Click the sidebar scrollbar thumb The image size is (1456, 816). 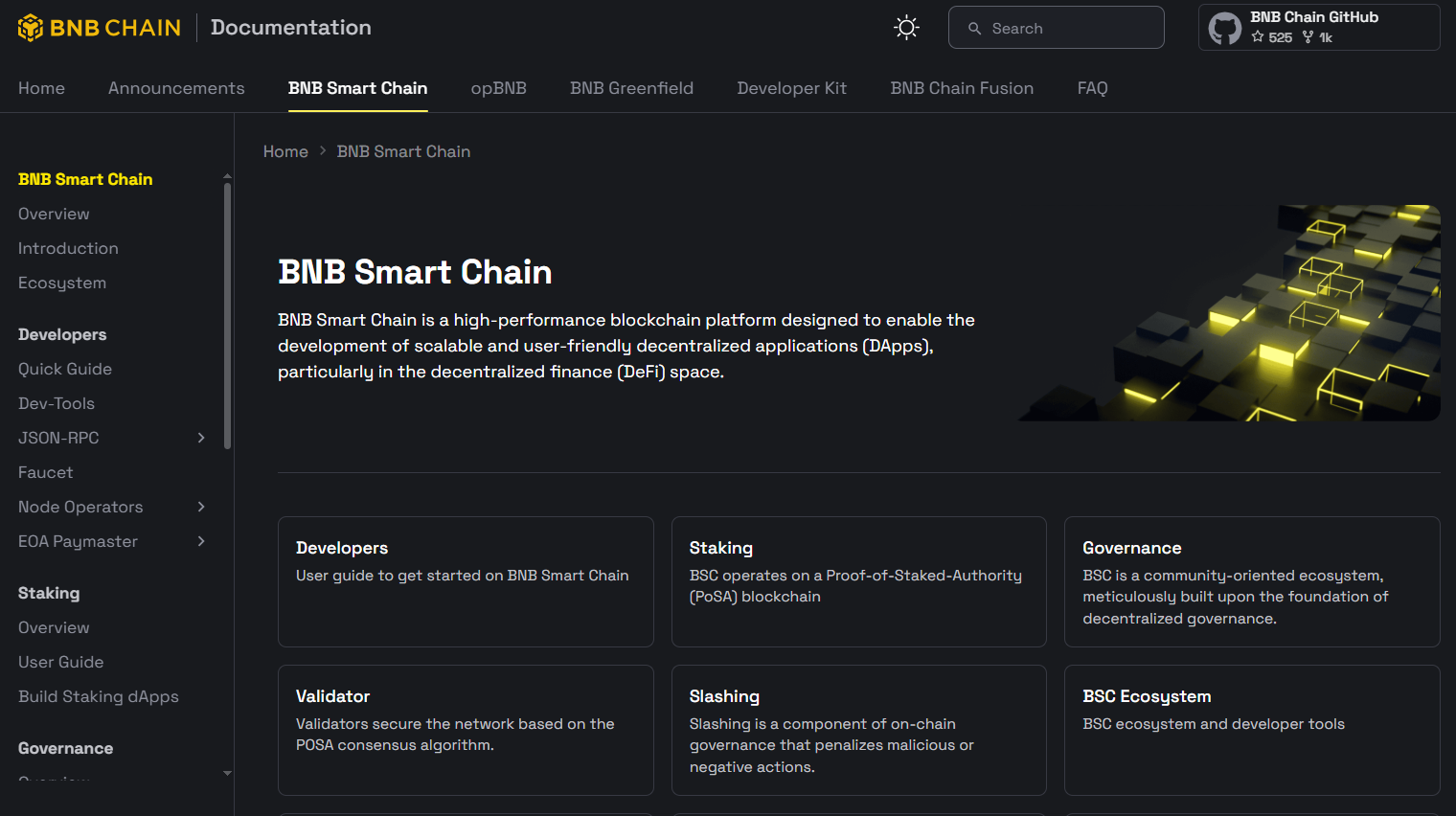(x=227, y=315)
